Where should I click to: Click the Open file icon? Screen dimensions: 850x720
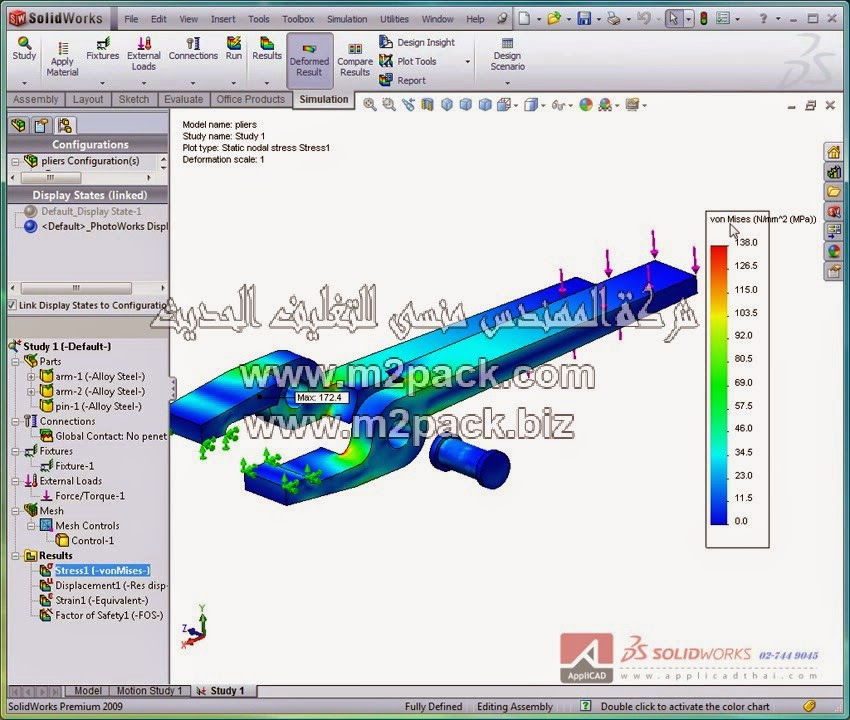(x=554, y=19)
